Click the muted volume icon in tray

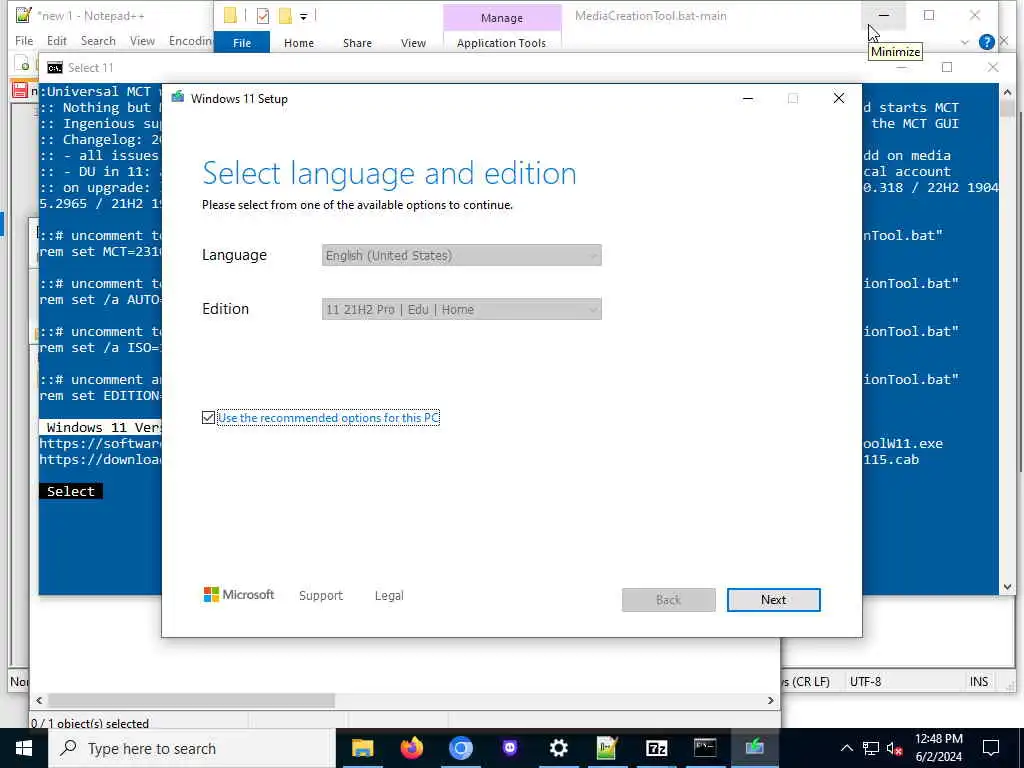[895, 748]
